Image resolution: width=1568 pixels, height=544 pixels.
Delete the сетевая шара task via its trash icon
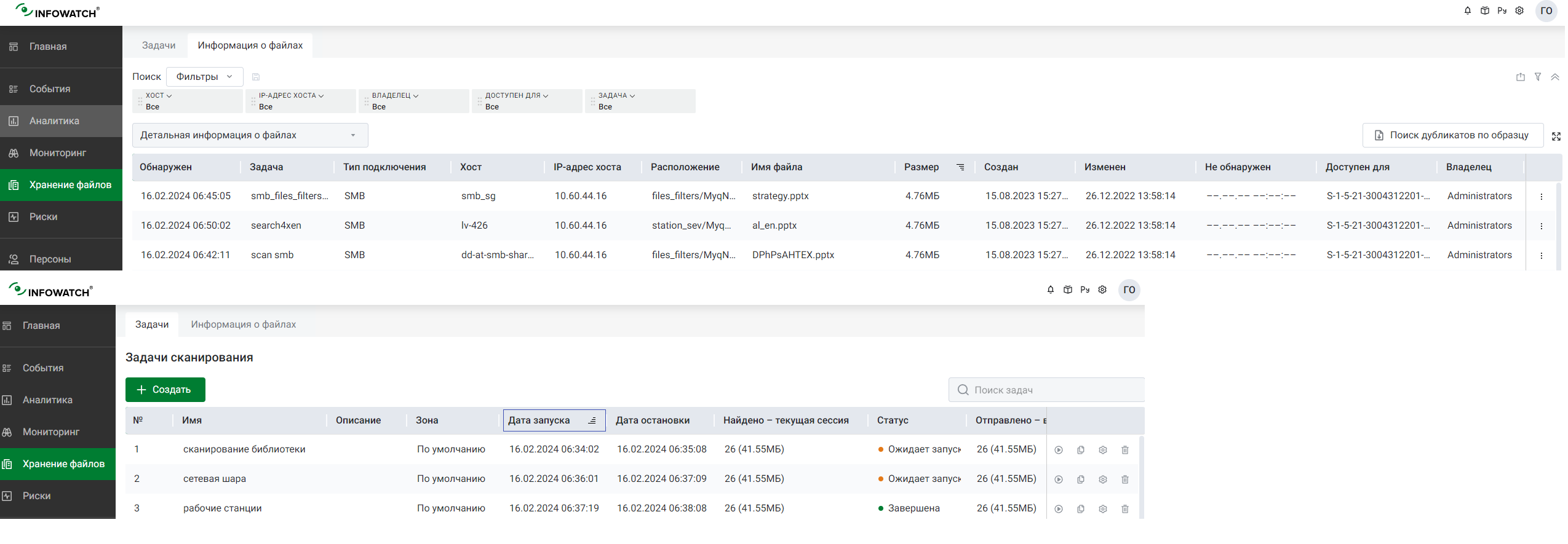(1124, 479)
